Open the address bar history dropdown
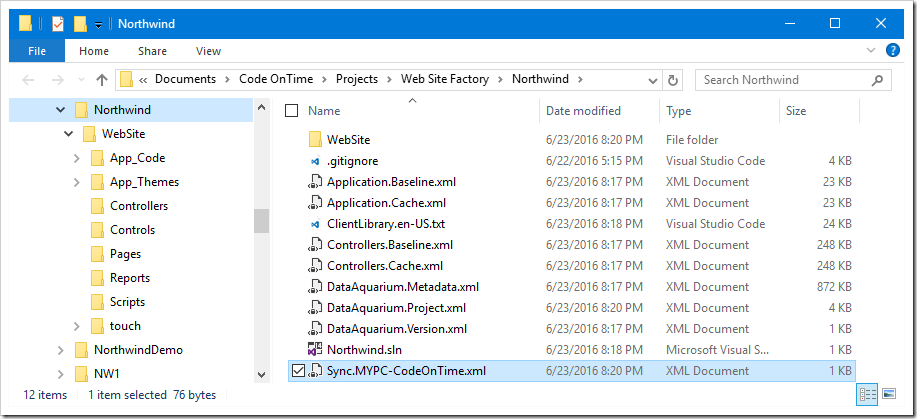The width and height of the screenshot is (917, 419). pyautogui.click(x=653, y=80)
